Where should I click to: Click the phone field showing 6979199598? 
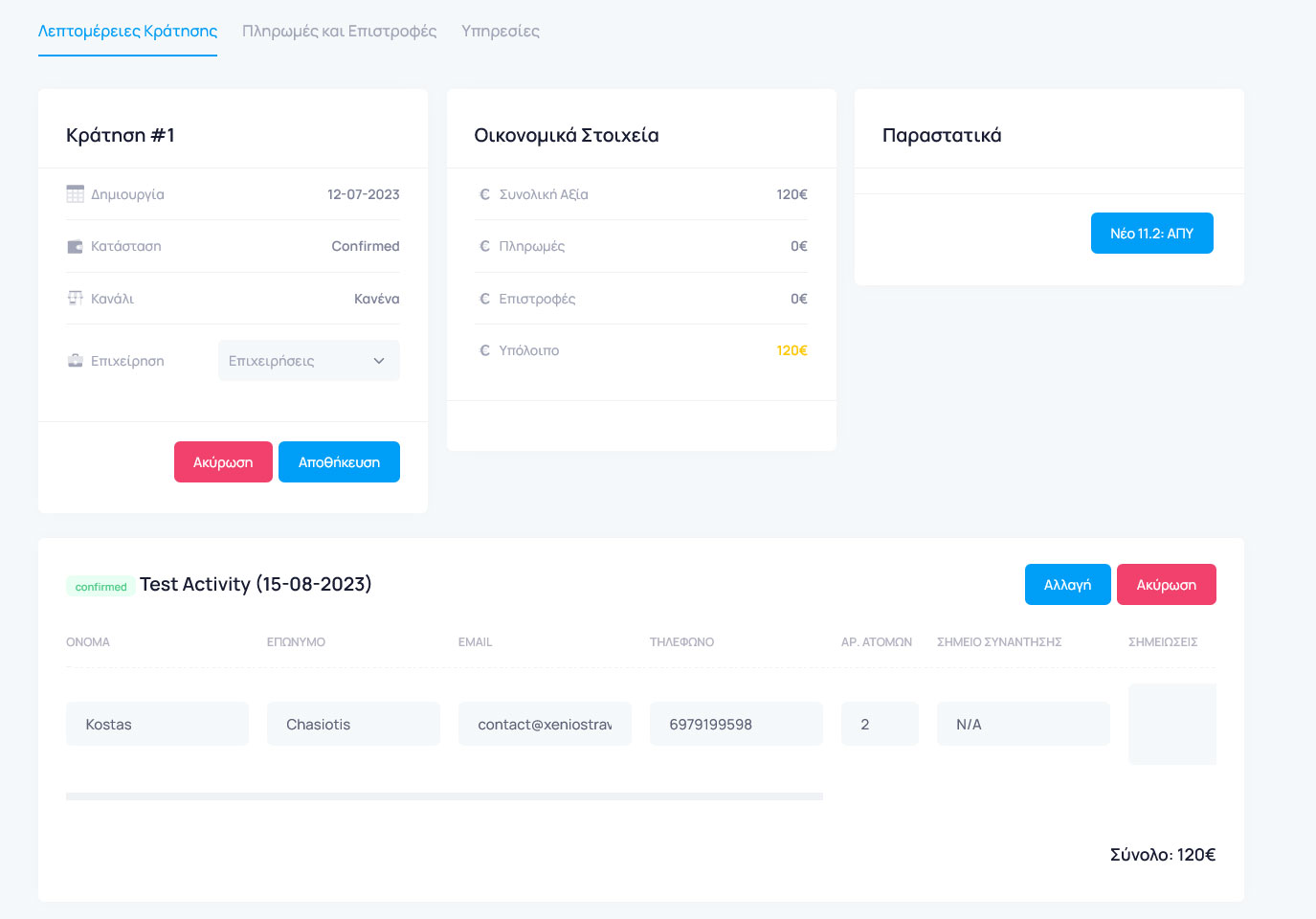click(735, 725)
